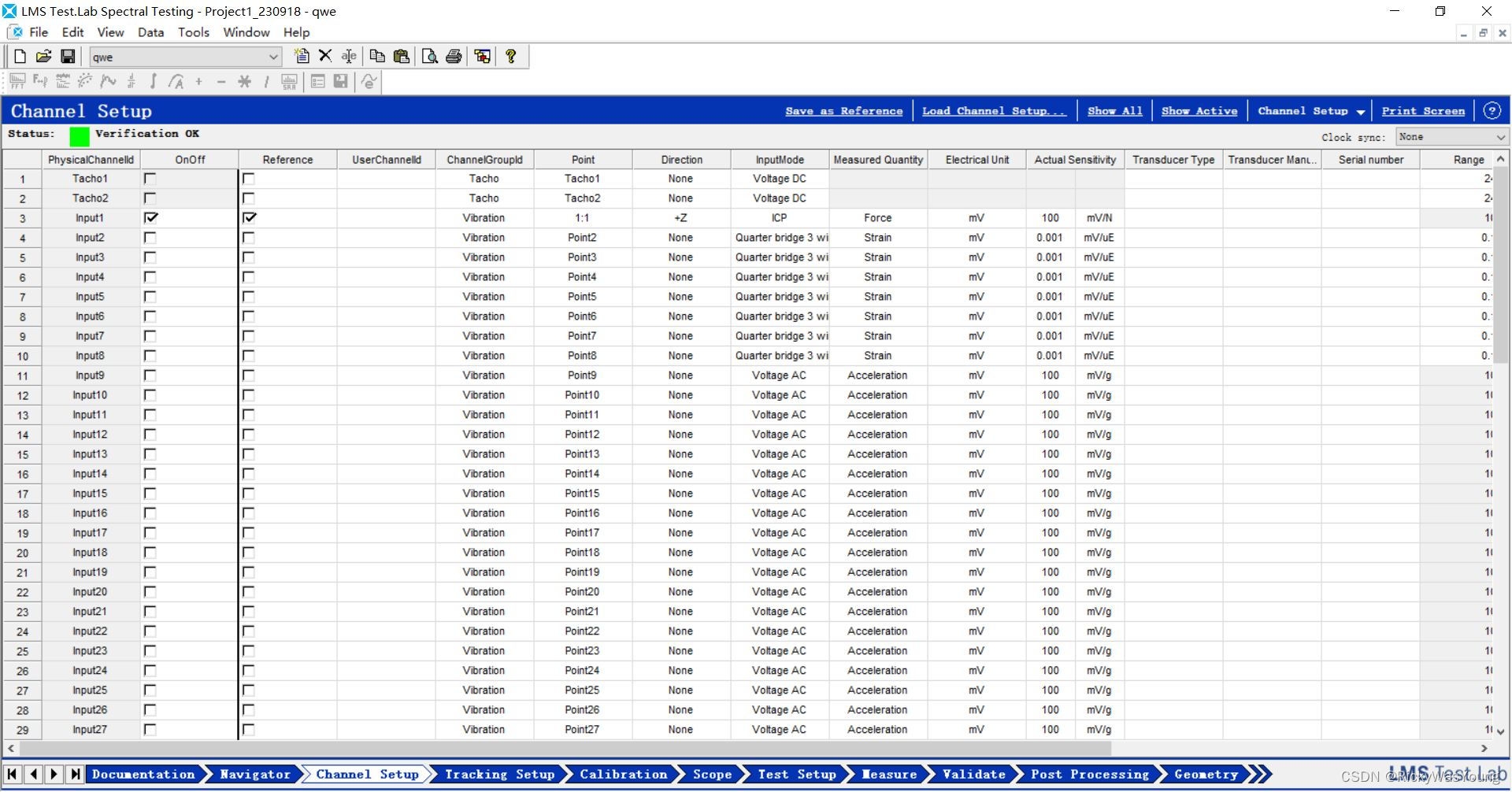Switch to the Calibration tab

click(623, 774)
